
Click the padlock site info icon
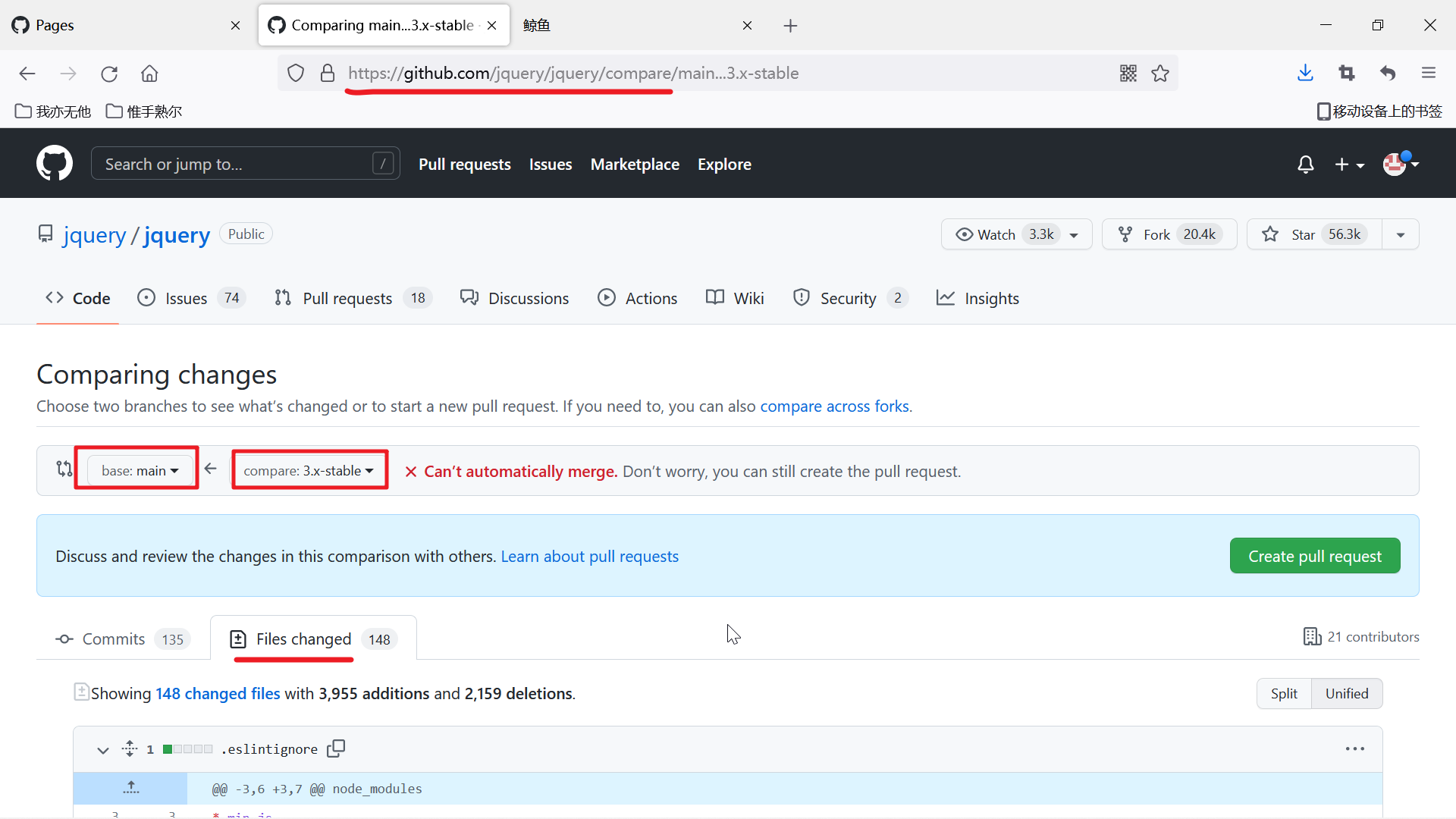pyautogui.click(x=328, y=74)
